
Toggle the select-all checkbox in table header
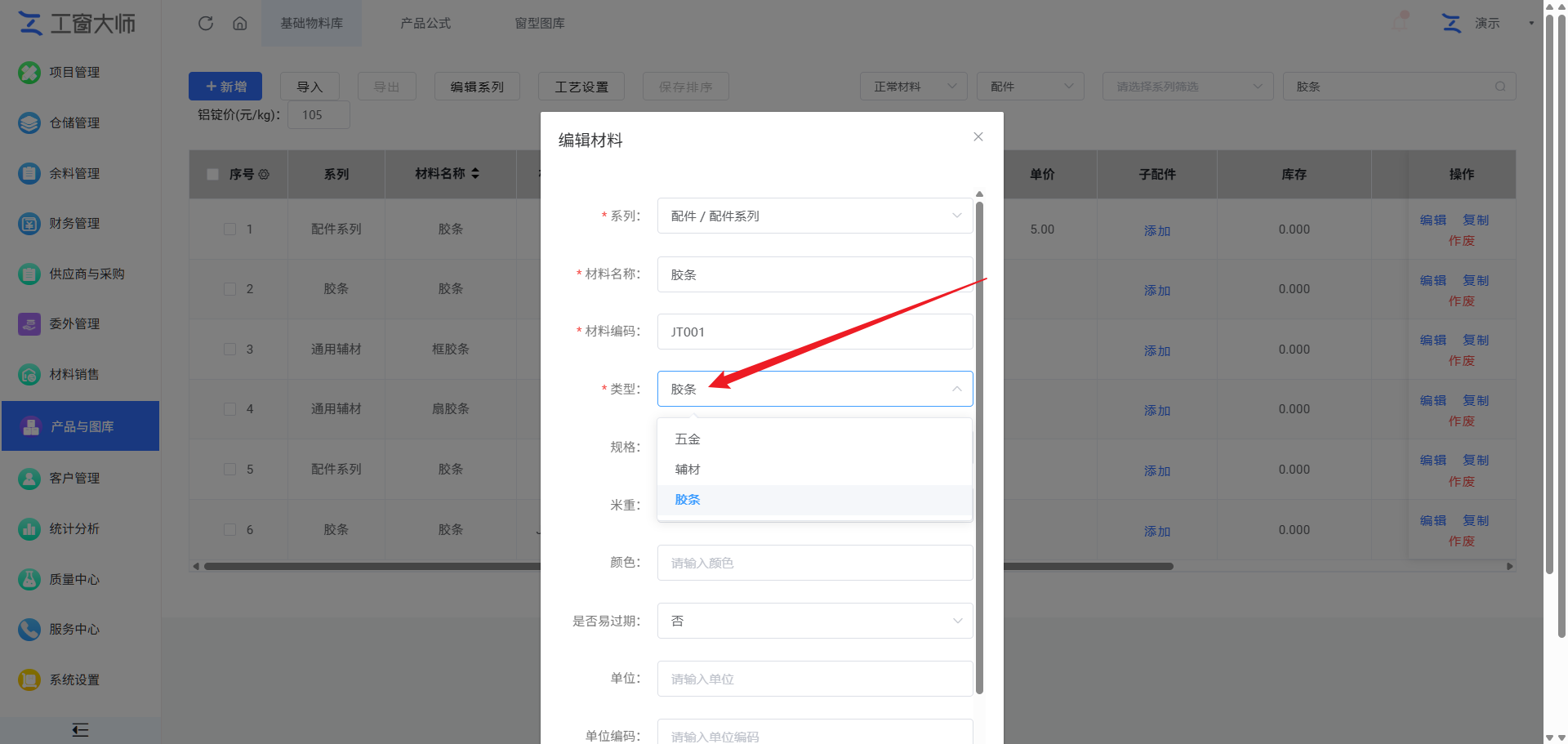[213, 174]
